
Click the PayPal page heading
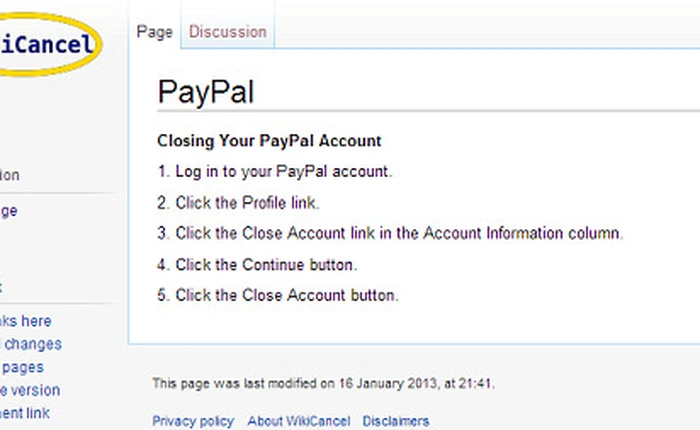point(206,92)
